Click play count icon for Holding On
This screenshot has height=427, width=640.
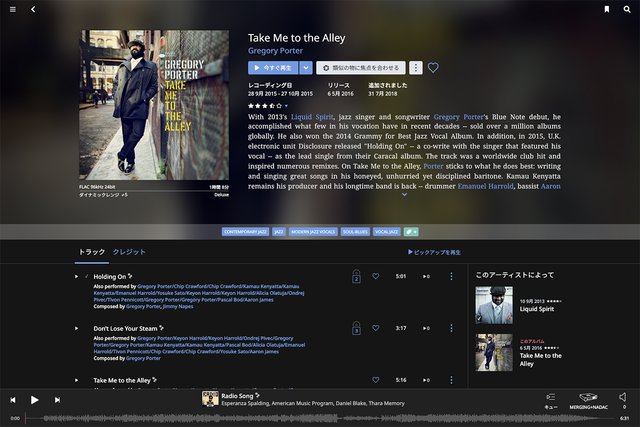click(x=426, y=276)
